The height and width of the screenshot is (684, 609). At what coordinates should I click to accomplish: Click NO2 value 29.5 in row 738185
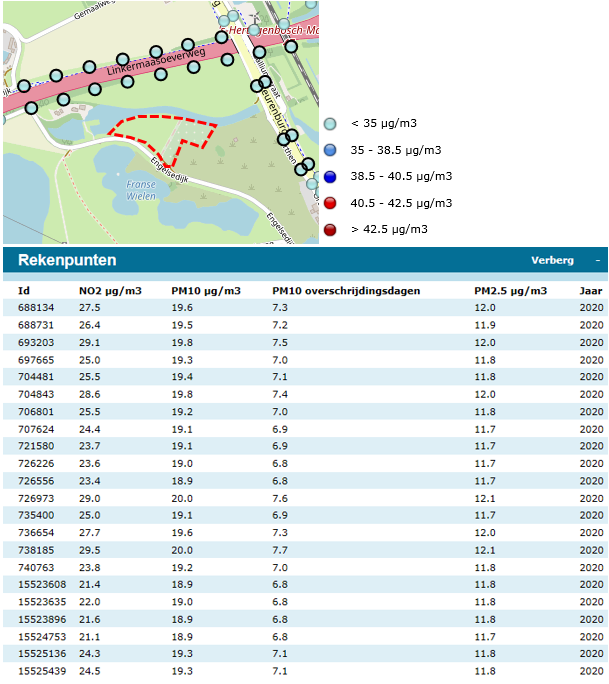pos(89,550)
